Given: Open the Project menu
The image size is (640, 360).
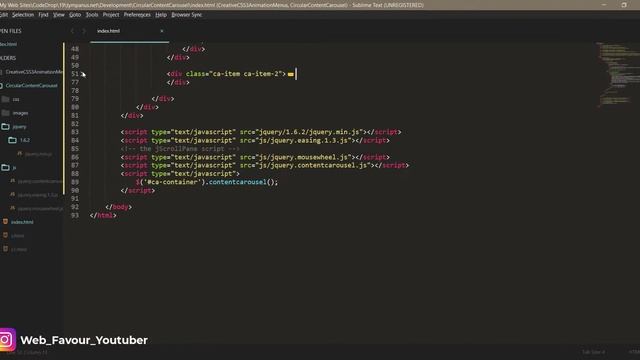Looking at the screenshot, I should [111, 15].
